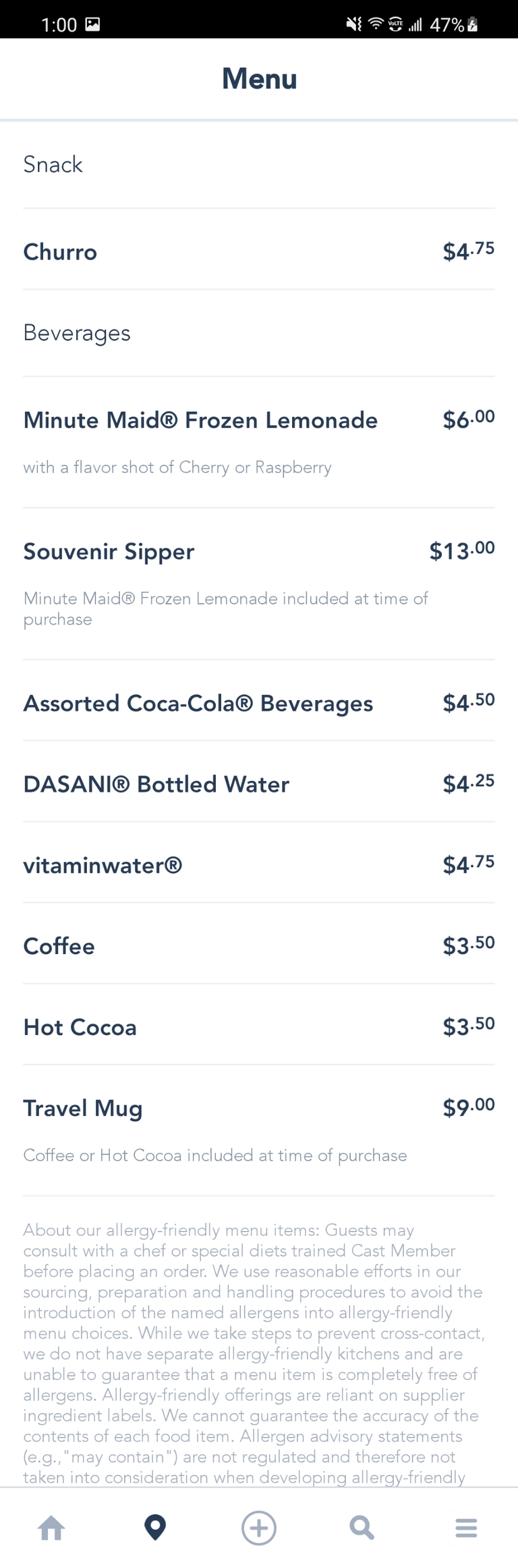Tap the $13.00 Souvenir Sipper price
The image size is (518, 1568).
pos(462,551)
